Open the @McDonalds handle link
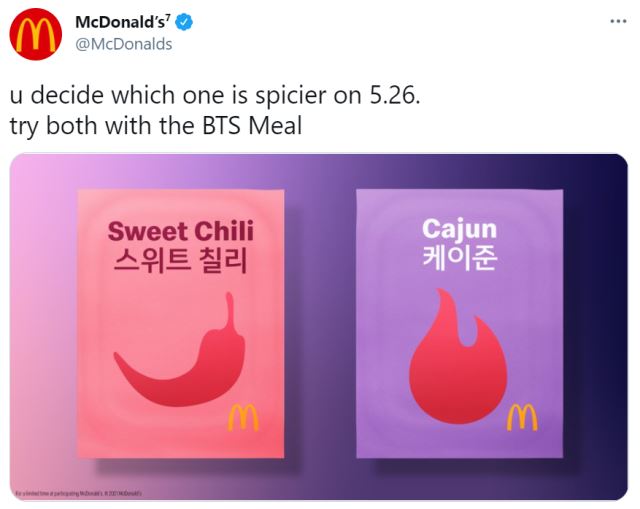640x509 pixels. point(124,44)
